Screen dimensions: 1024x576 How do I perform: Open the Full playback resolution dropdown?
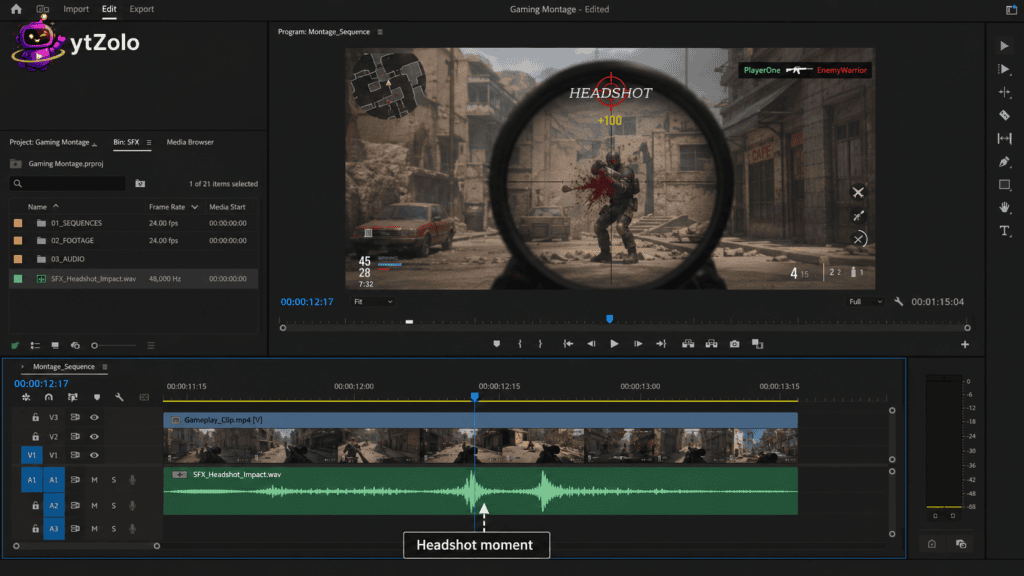(x=865, y=302)
